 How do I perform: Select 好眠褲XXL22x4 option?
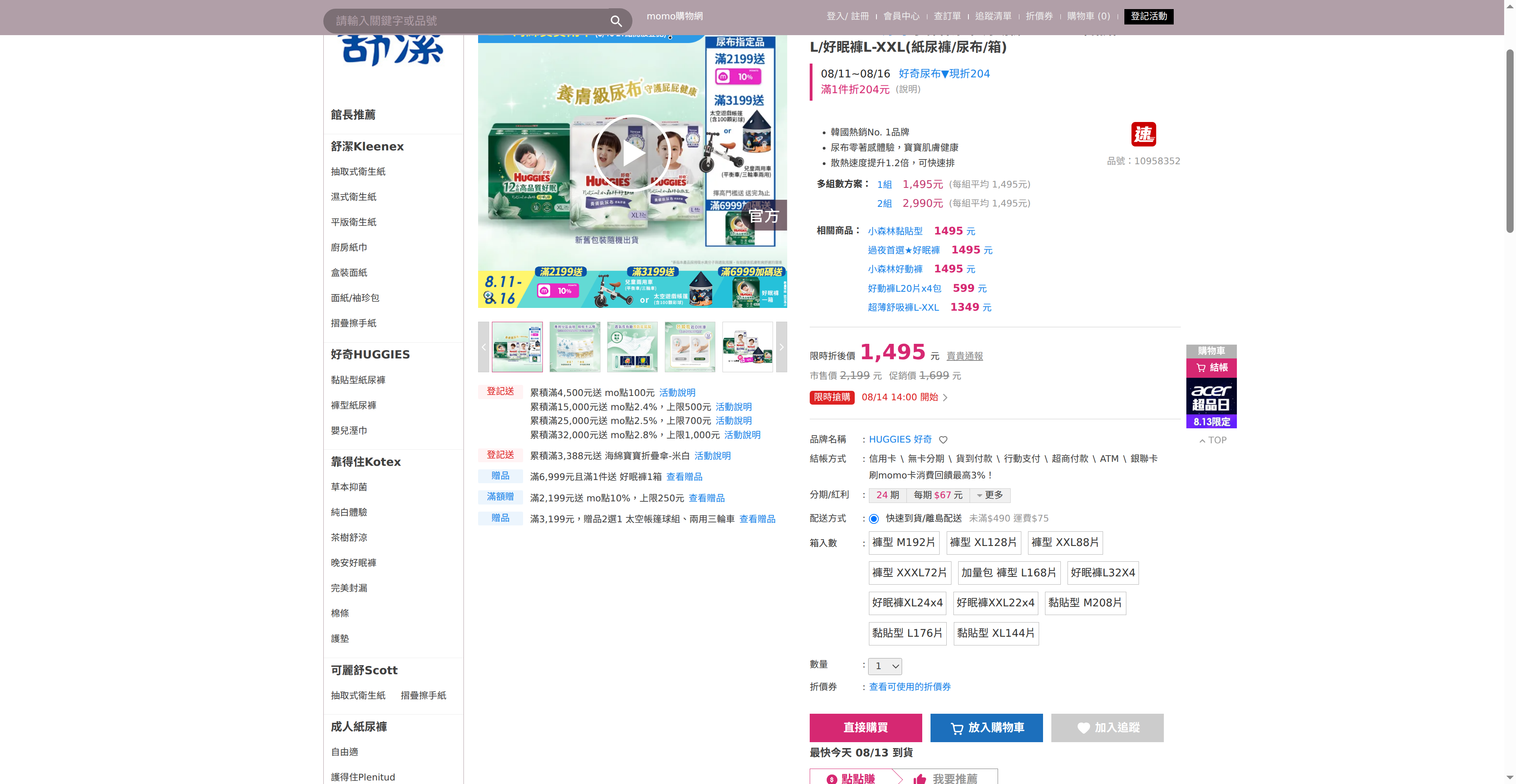[x=995, y=603]
